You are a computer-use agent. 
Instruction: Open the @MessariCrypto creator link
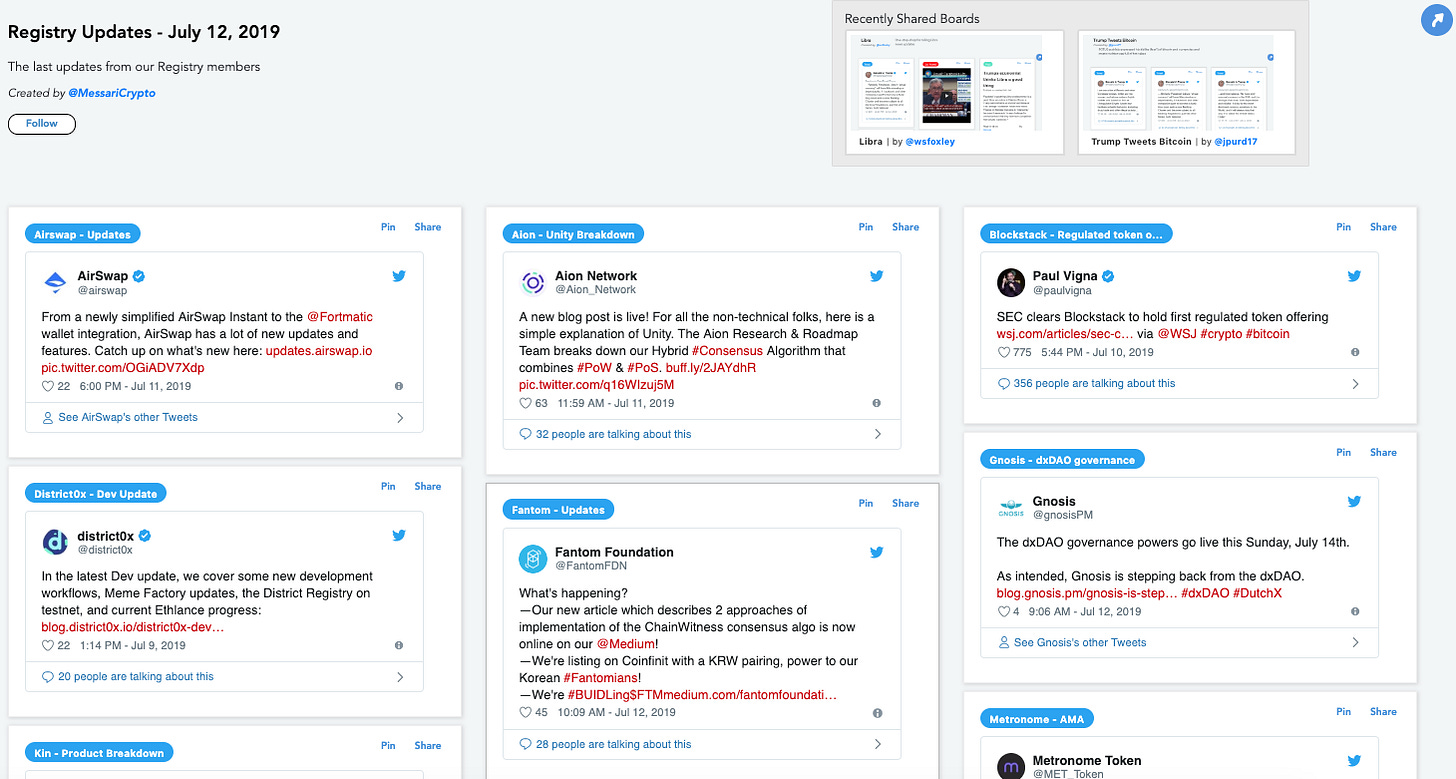(x=112, y=93)
